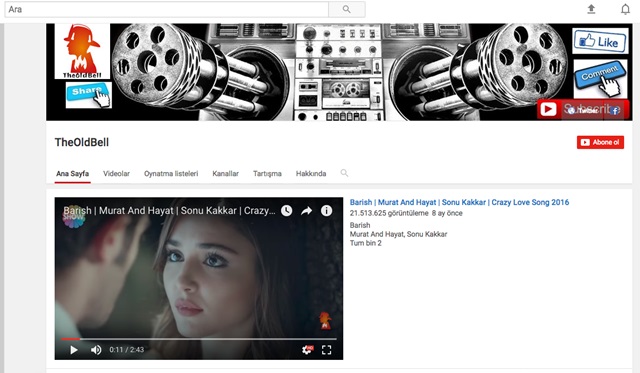Click the Like graphic in banner
640x373 pixels.
(x=600, y=41)
